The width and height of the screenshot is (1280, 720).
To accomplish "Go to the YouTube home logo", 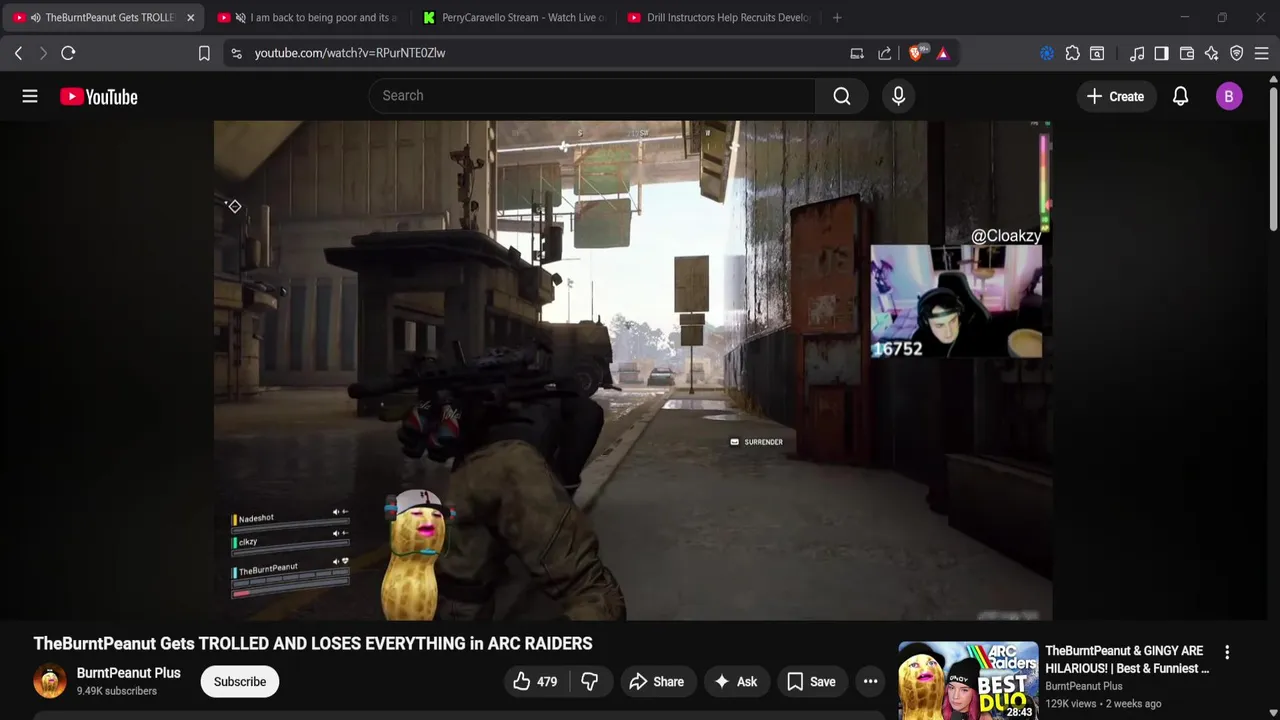I will click(98, 97).
